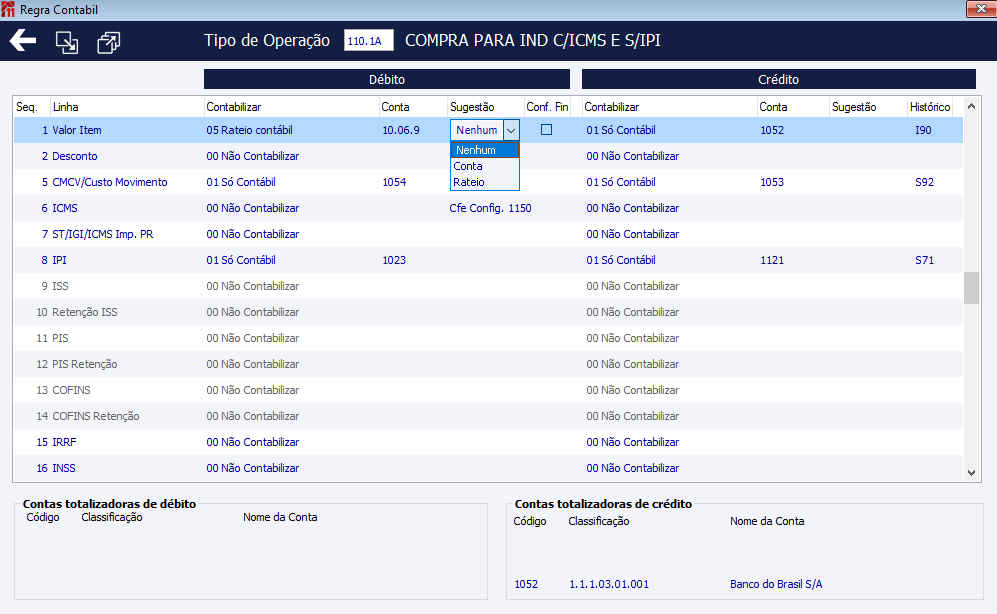Open the Sugestão dropdown arrow

[511, 130]
